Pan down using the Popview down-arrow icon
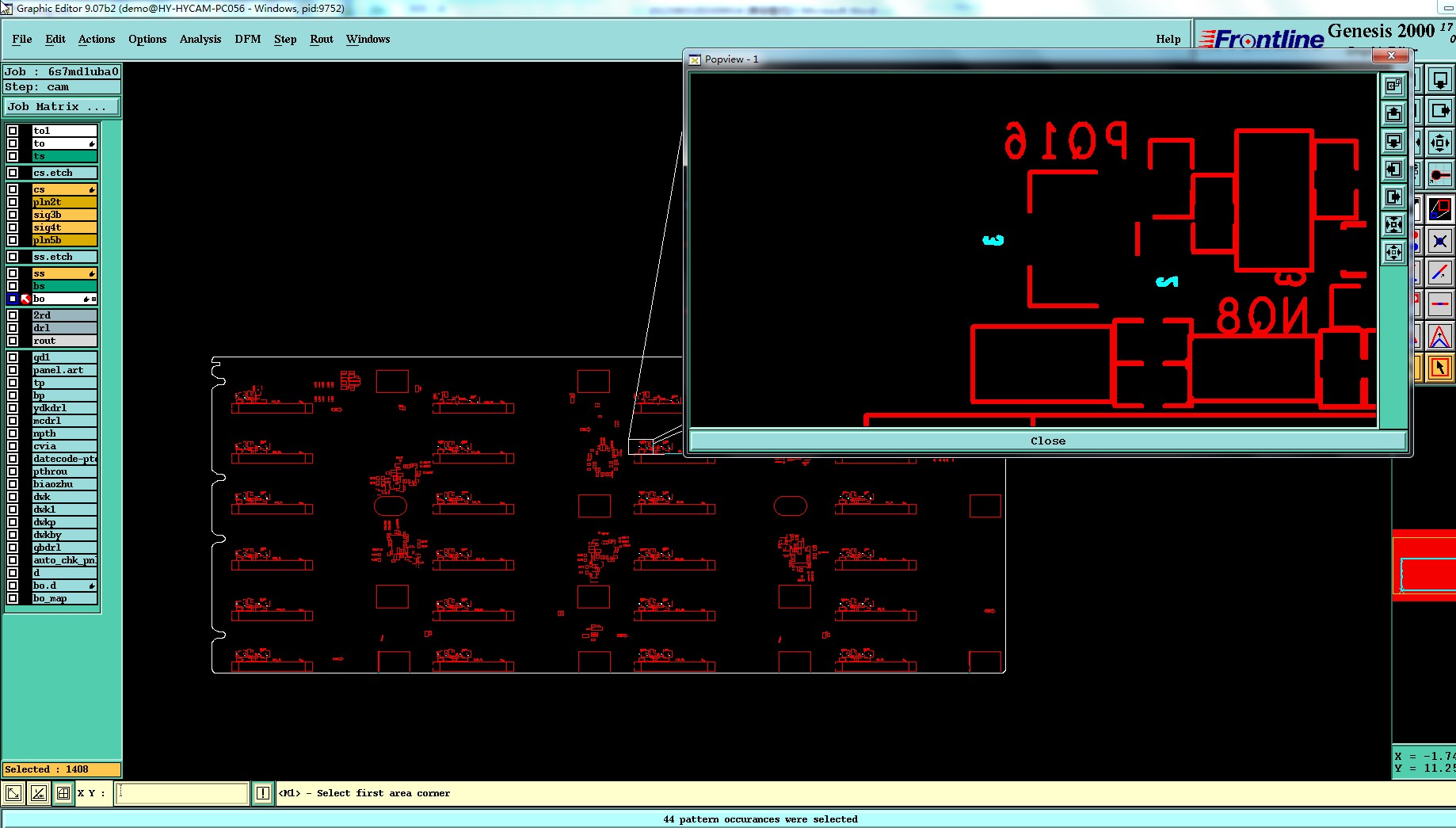 (x=1393, y=141)
